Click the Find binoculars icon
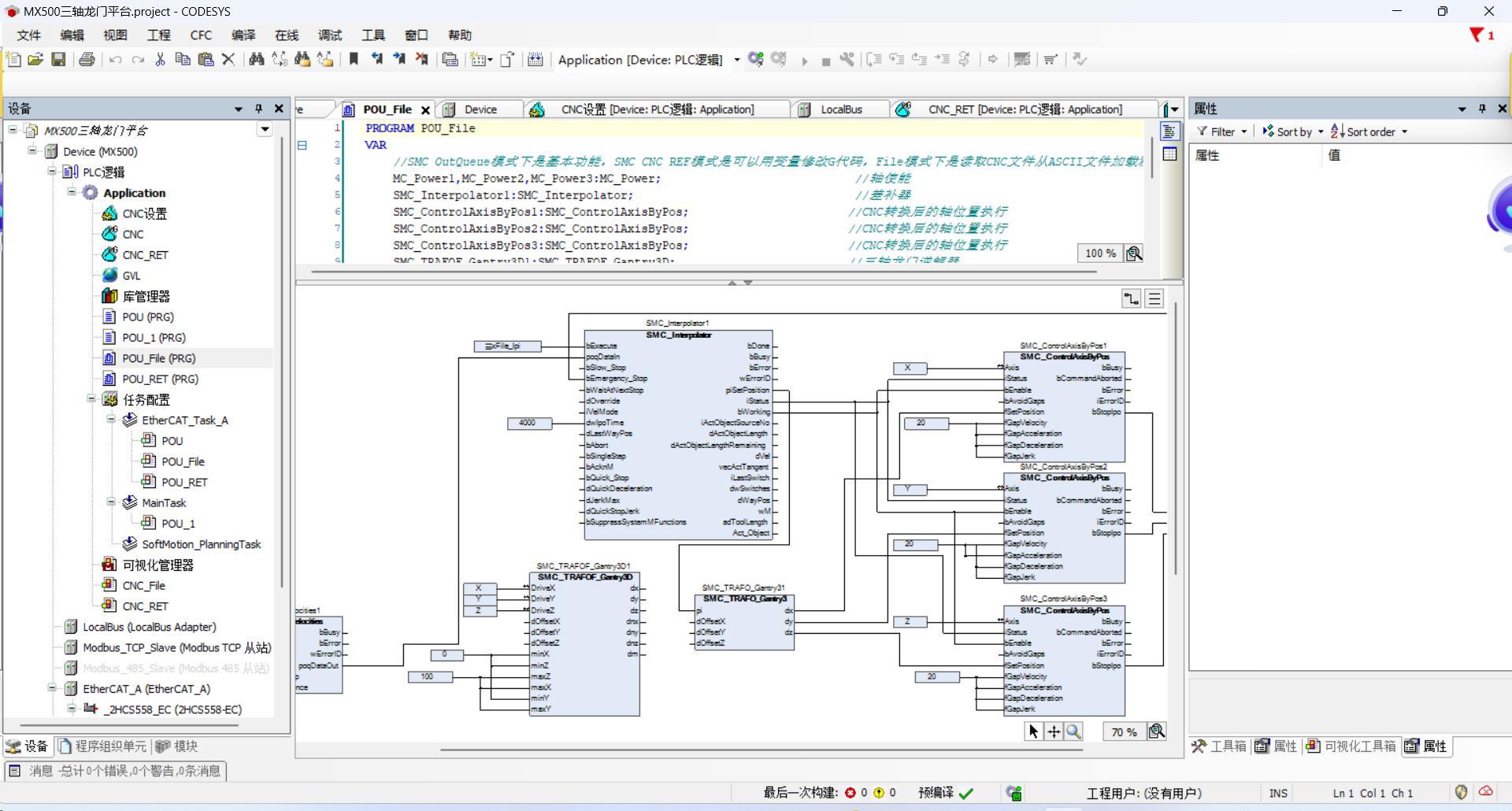The image size is (1512, 811). [x=256, y=60]
